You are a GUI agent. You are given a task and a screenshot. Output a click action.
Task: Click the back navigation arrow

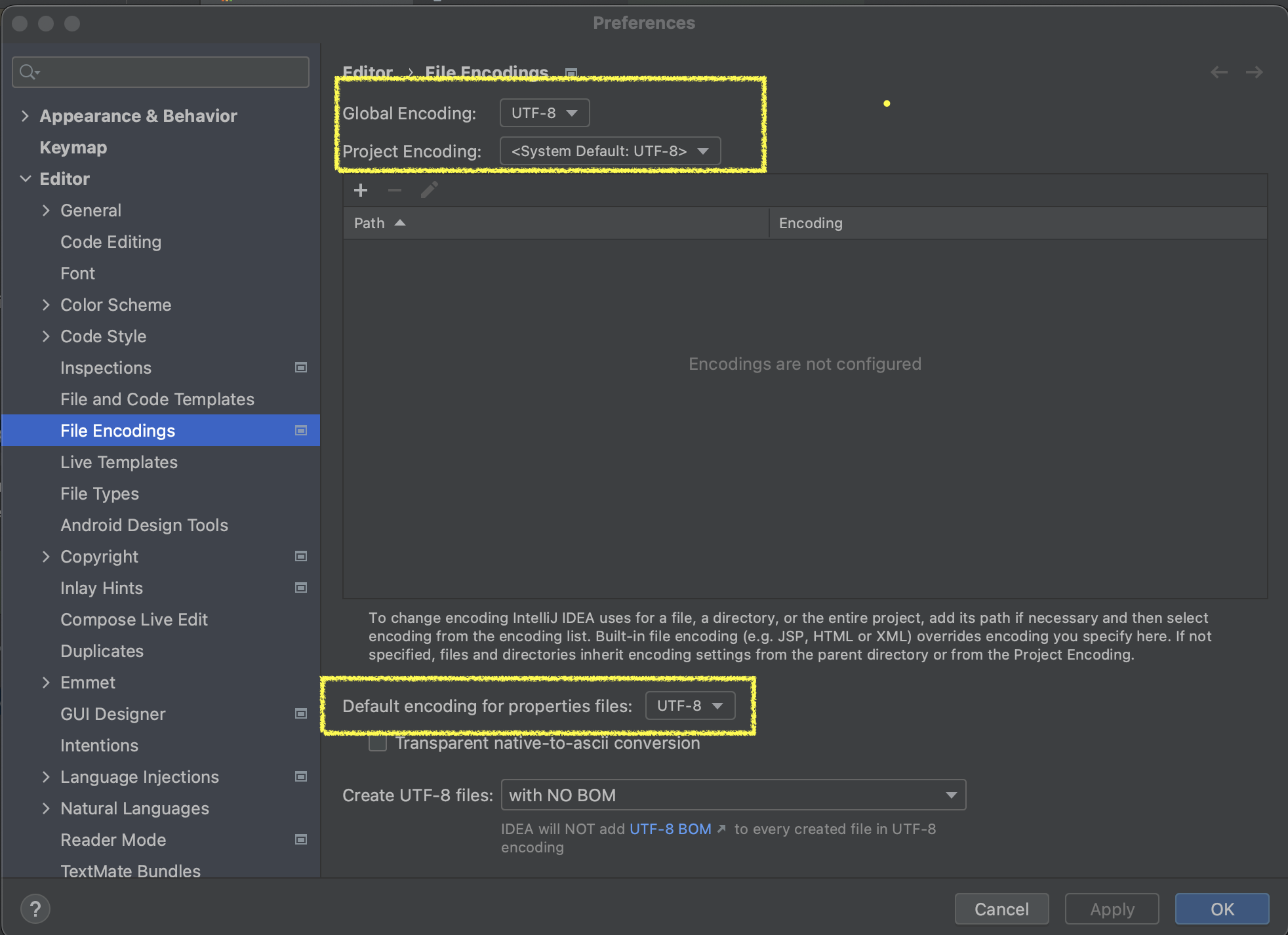click(x=1219, y=72)
